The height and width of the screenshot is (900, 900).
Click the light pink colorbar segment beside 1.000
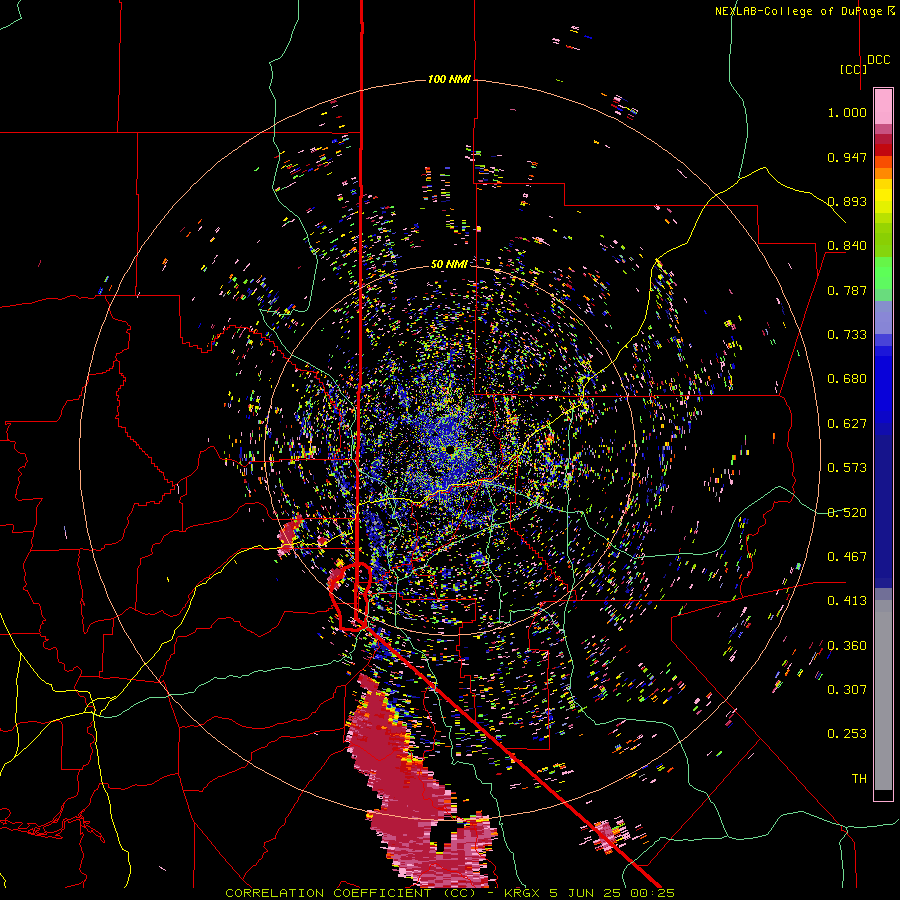[x=883, y=107]
